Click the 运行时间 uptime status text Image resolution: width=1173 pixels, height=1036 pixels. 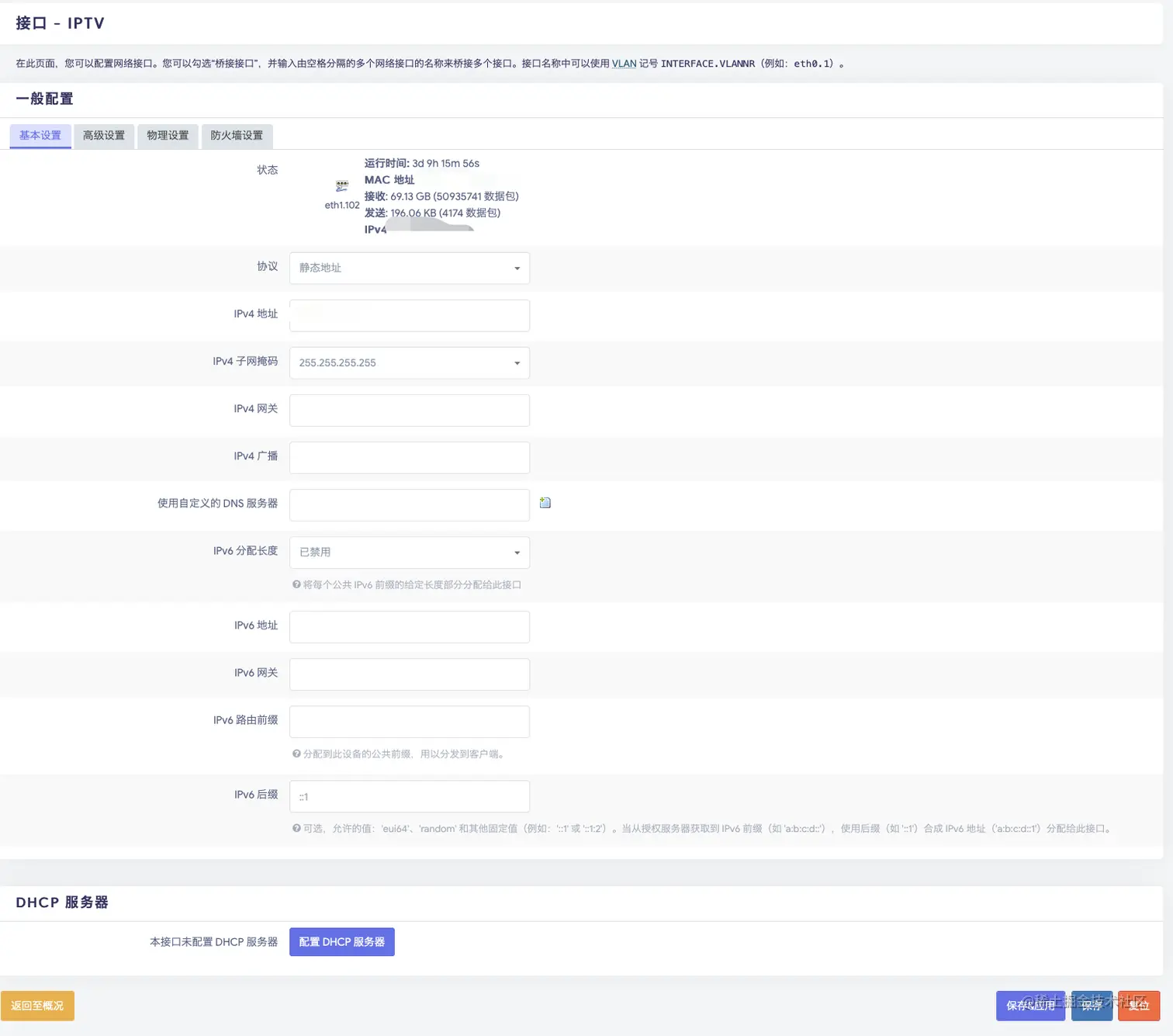coord(422,163)
